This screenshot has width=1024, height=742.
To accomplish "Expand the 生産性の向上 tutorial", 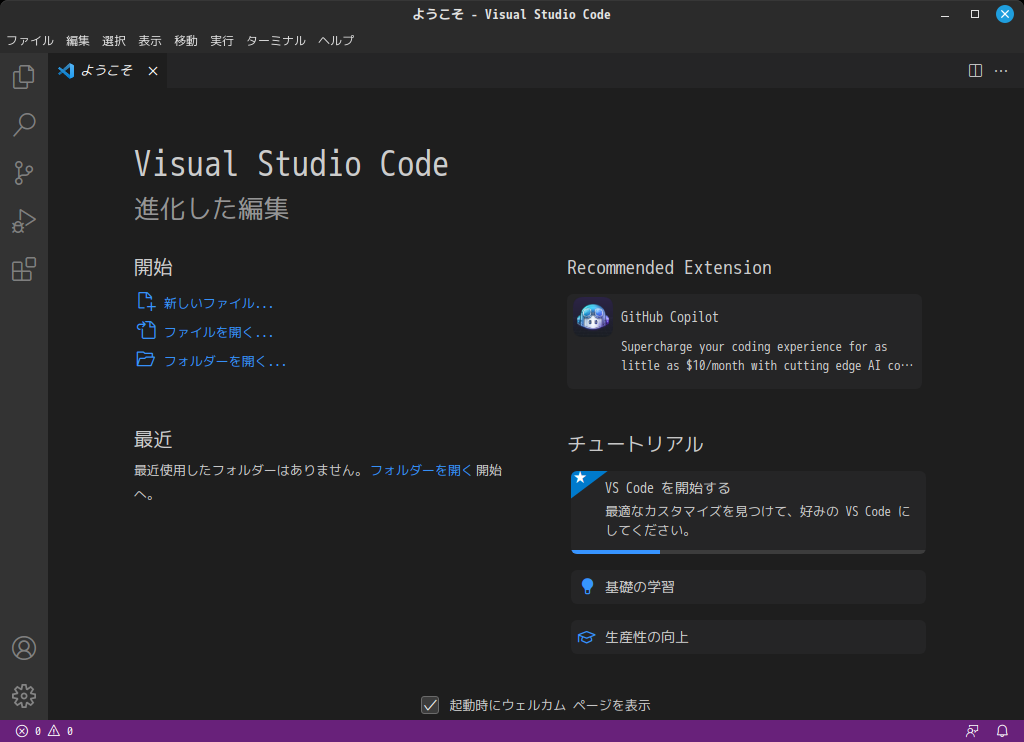I will pos(747,636).
